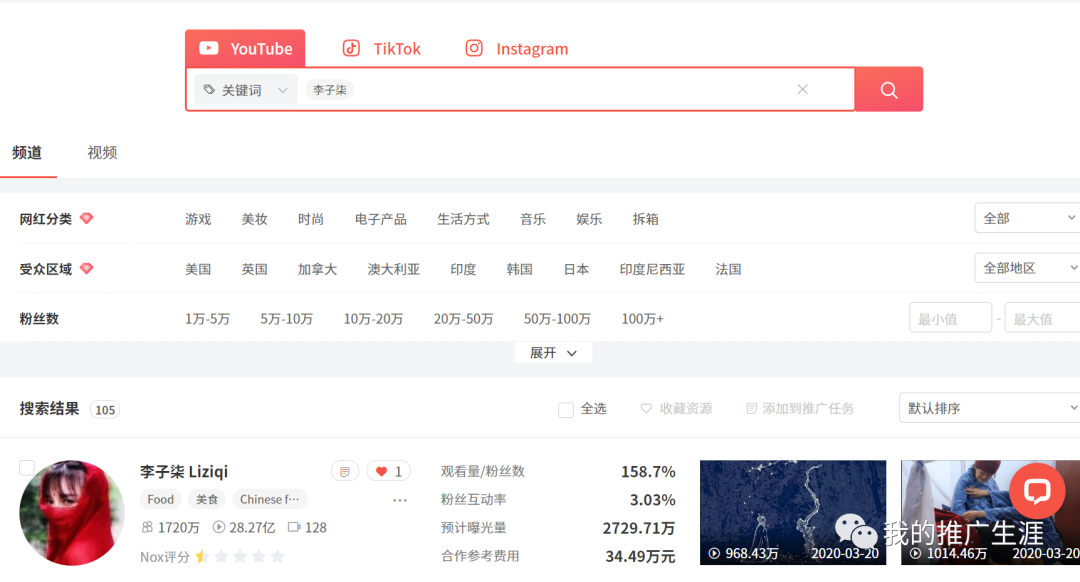Filter category by 拆箱
Viewport: 1080px width, 582px height.
pyautogui.click(x=645, y=219)
